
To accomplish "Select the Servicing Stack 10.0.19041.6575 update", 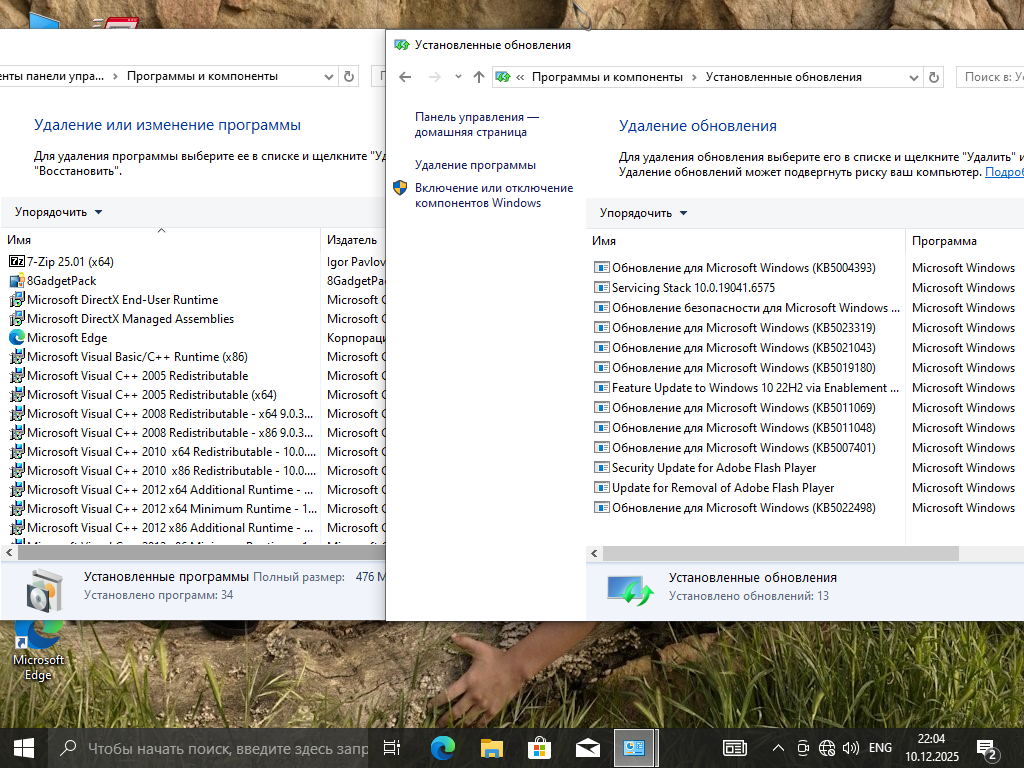I will (x=693, y=288).
